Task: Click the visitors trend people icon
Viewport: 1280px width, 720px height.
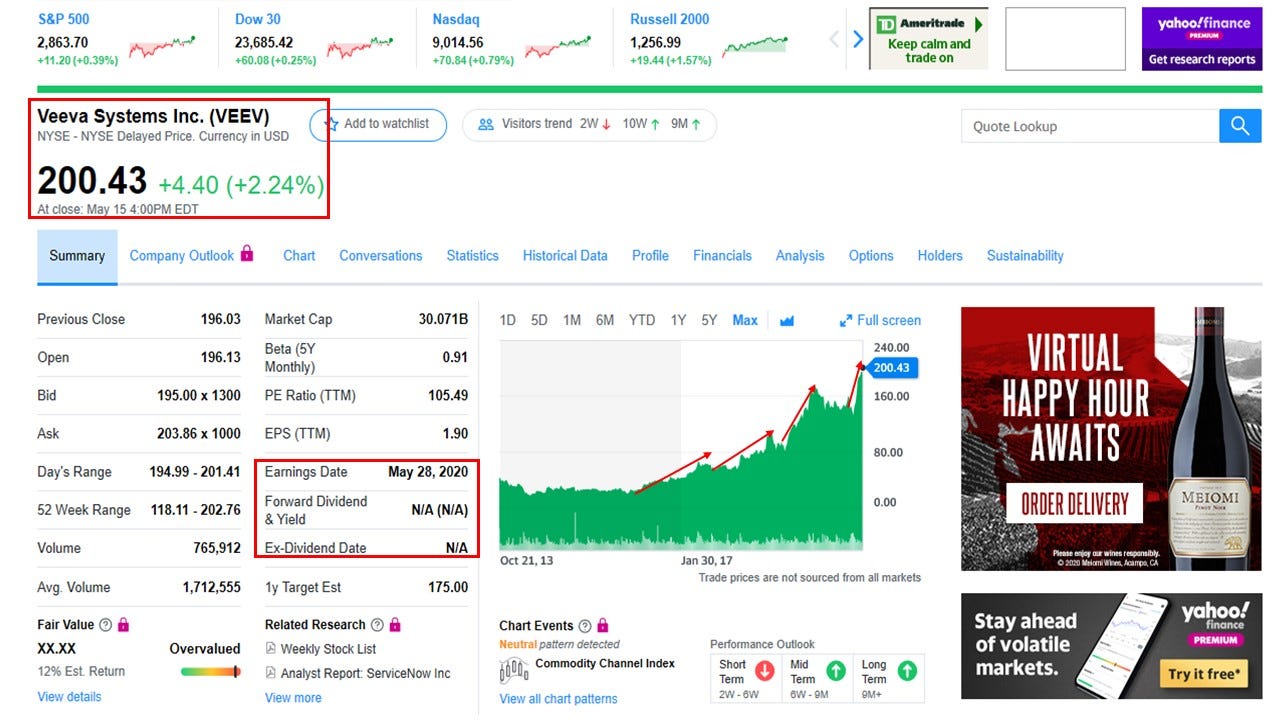Action: tap(486, 124)
